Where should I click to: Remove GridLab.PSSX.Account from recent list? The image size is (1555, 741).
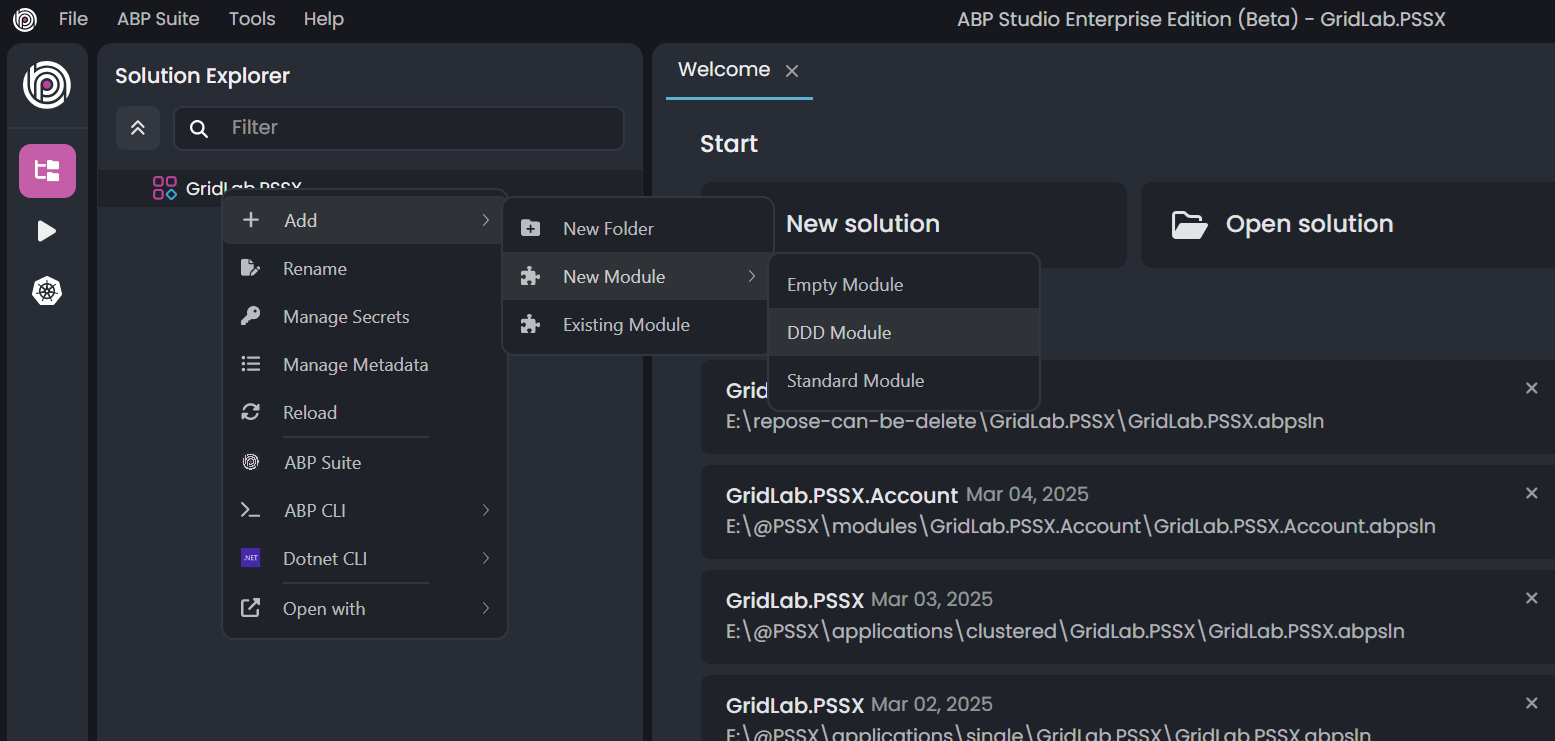(x=1531, y=493)
